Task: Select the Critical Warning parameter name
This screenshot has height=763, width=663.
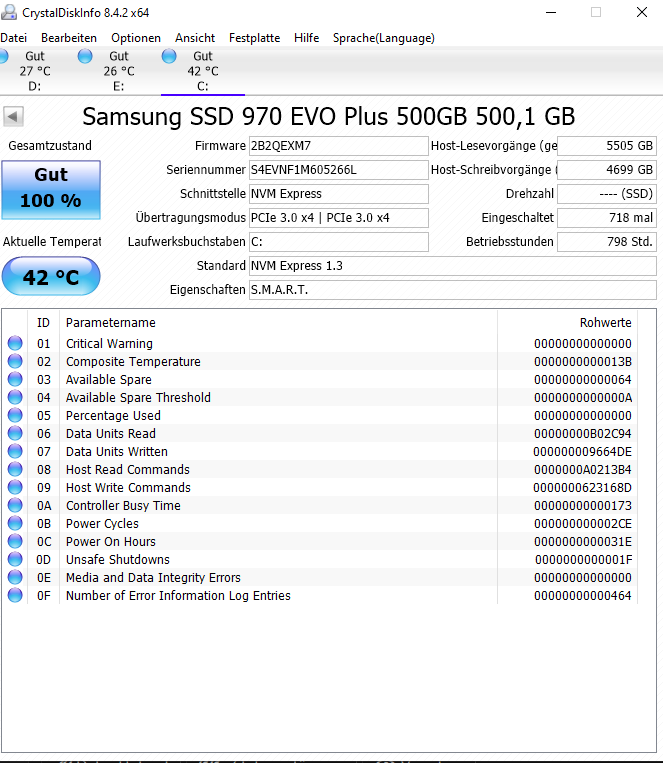Action: pos(109,344)
